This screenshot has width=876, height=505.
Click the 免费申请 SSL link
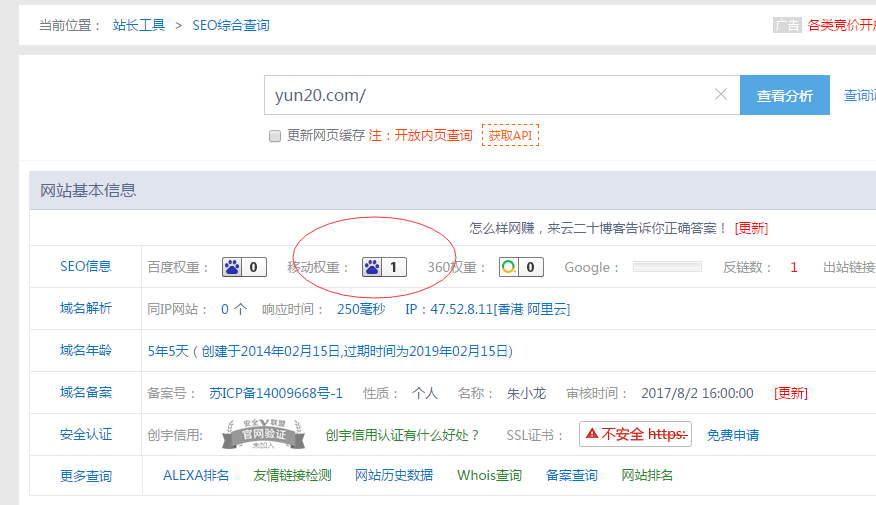pos(732,435)
